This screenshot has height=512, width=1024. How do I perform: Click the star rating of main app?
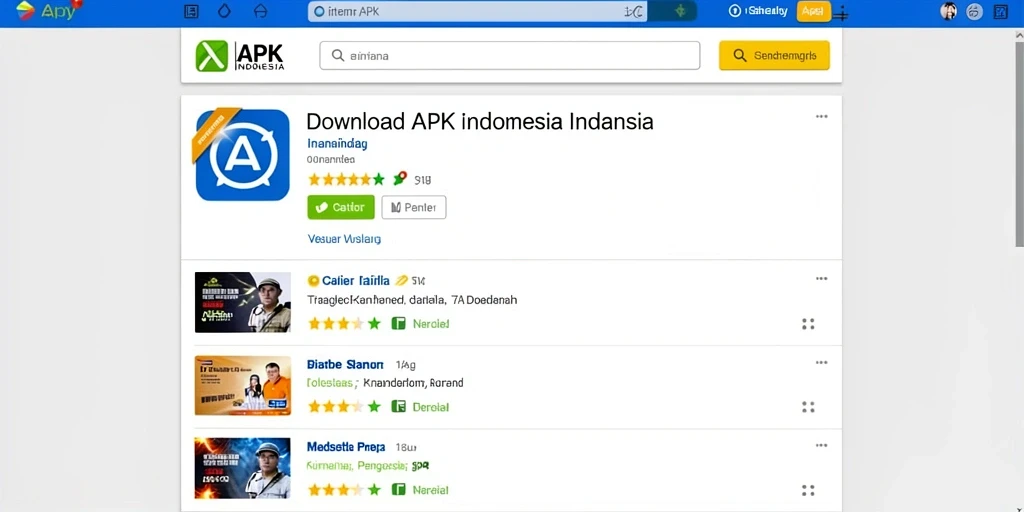(x=346, y=179)
